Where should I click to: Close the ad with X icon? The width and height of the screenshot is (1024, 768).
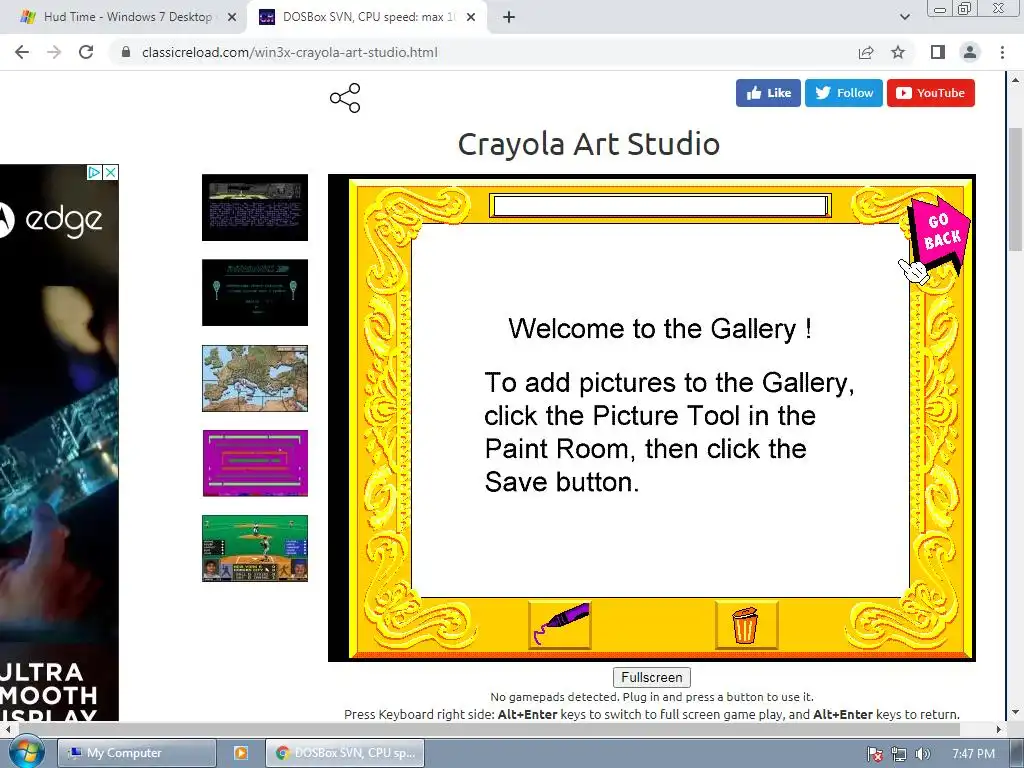111,172
